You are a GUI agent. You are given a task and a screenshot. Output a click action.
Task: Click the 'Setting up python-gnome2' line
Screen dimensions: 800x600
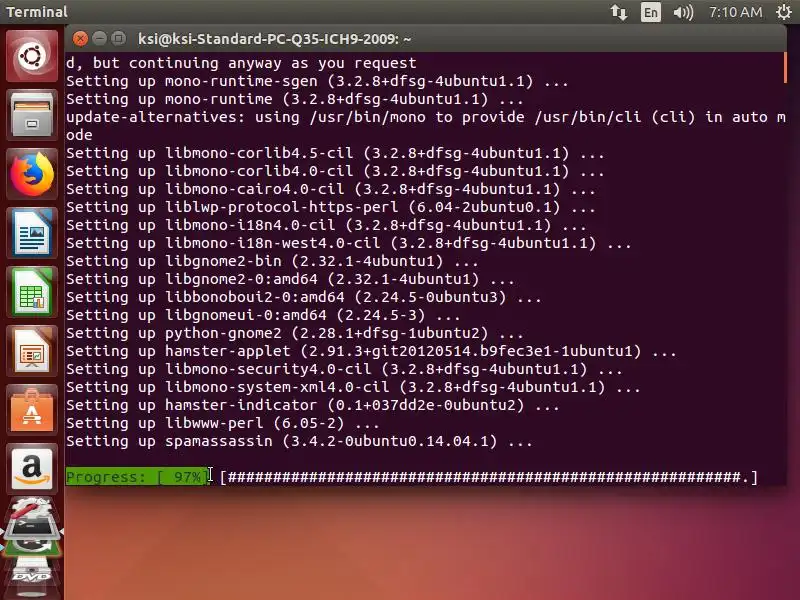(x=294, y=334)
